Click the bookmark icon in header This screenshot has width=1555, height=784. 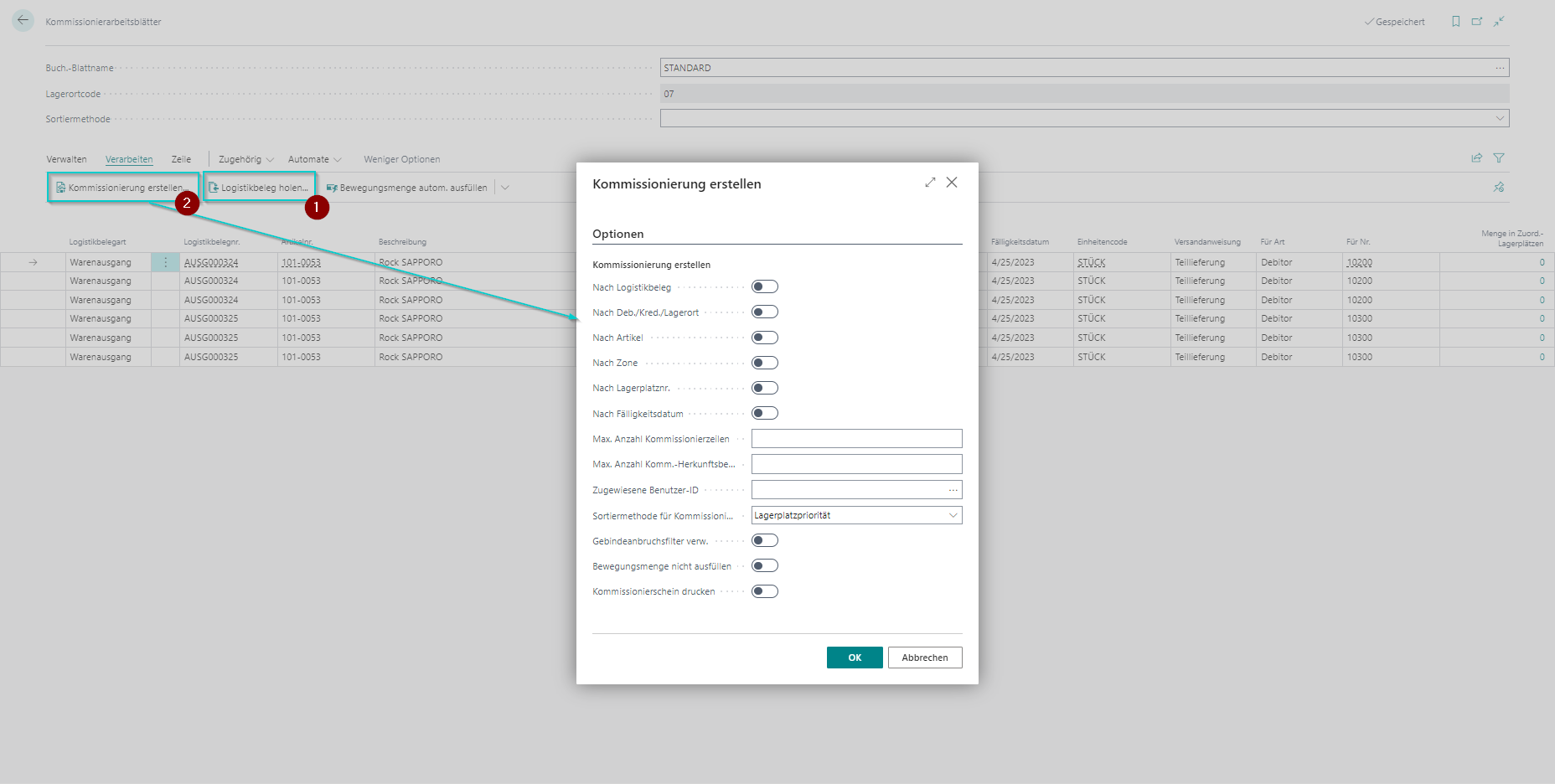(1456, 22)
